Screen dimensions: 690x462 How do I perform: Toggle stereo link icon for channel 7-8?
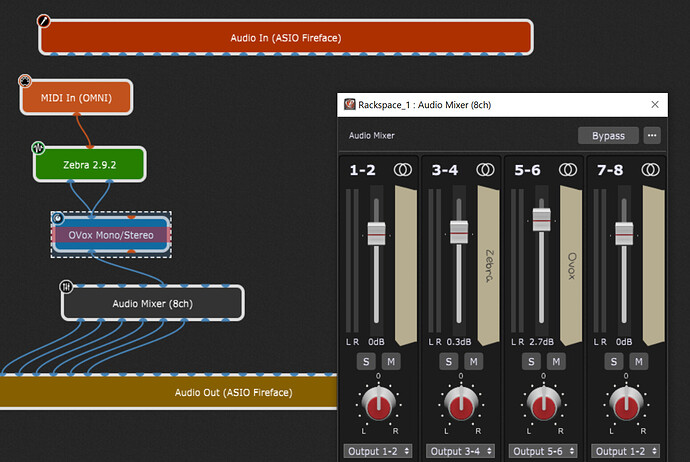pyautogui.click(x=650, y=170)
